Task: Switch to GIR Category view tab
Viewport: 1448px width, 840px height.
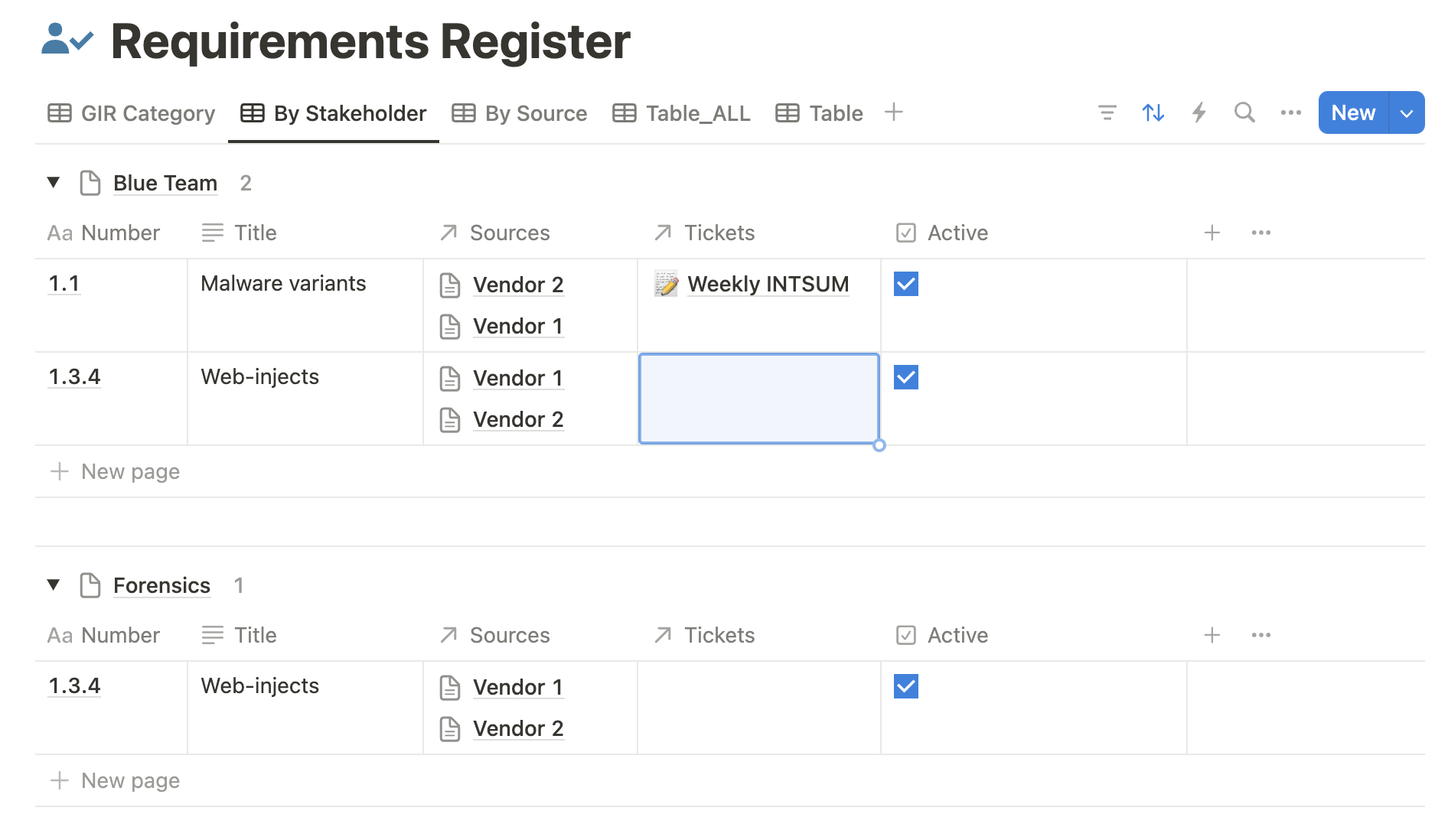Action: point(132,113)
